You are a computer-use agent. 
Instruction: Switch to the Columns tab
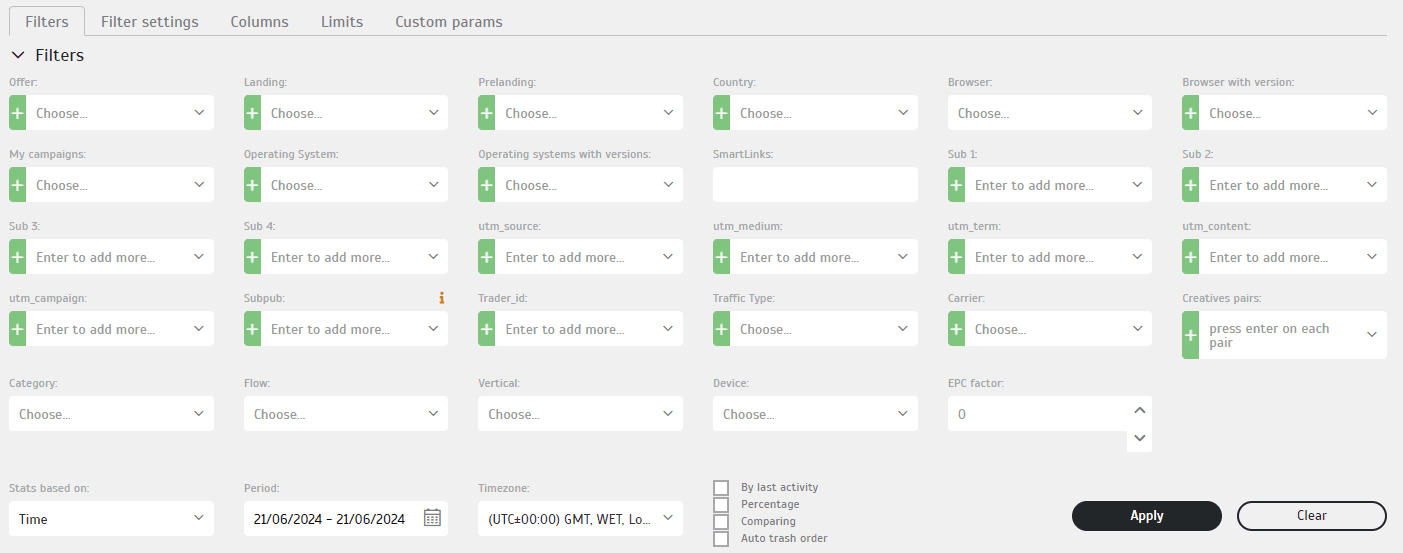point(259,21)
